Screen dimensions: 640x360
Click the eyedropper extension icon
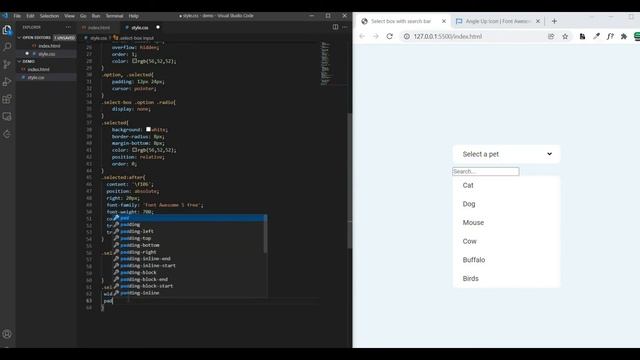(x=596, y=36)
